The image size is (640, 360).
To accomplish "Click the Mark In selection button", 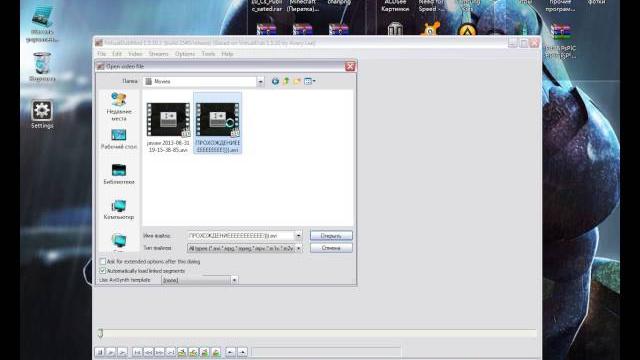I will tap(231, 352).
